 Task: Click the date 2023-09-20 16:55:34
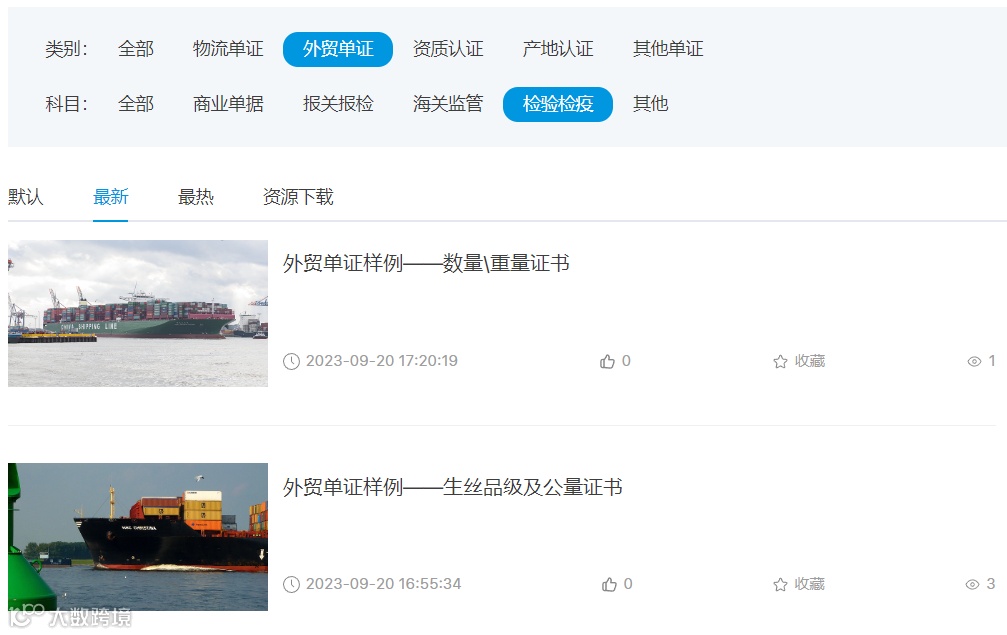click(x=383, y=584)
